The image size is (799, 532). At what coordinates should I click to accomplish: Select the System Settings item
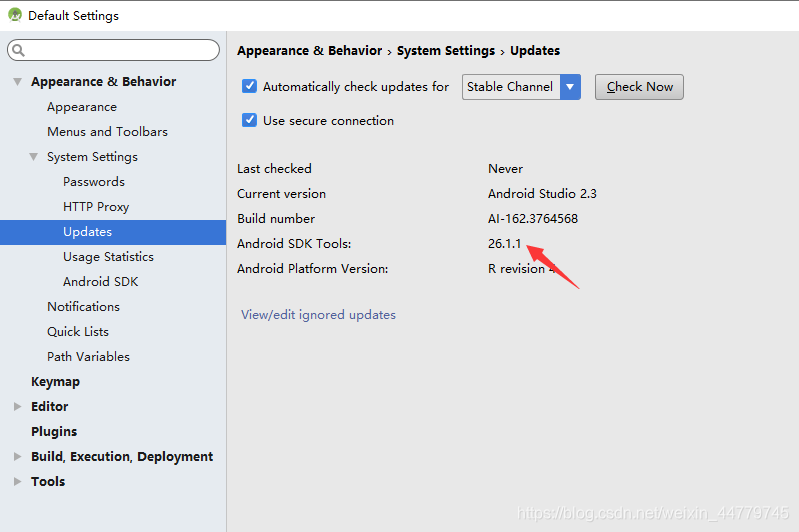coord(92,156)
